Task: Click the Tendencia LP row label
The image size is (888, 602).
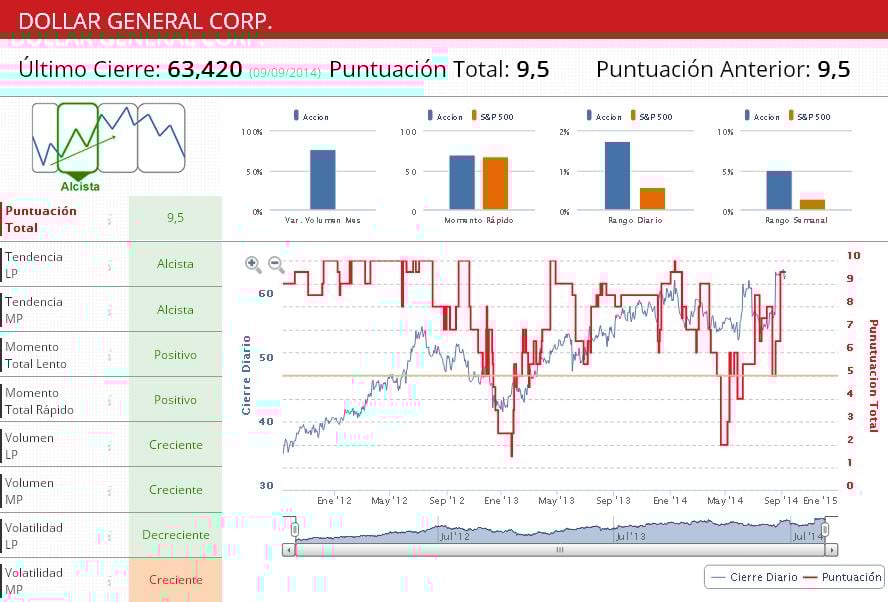Action: tap(34, 264)
